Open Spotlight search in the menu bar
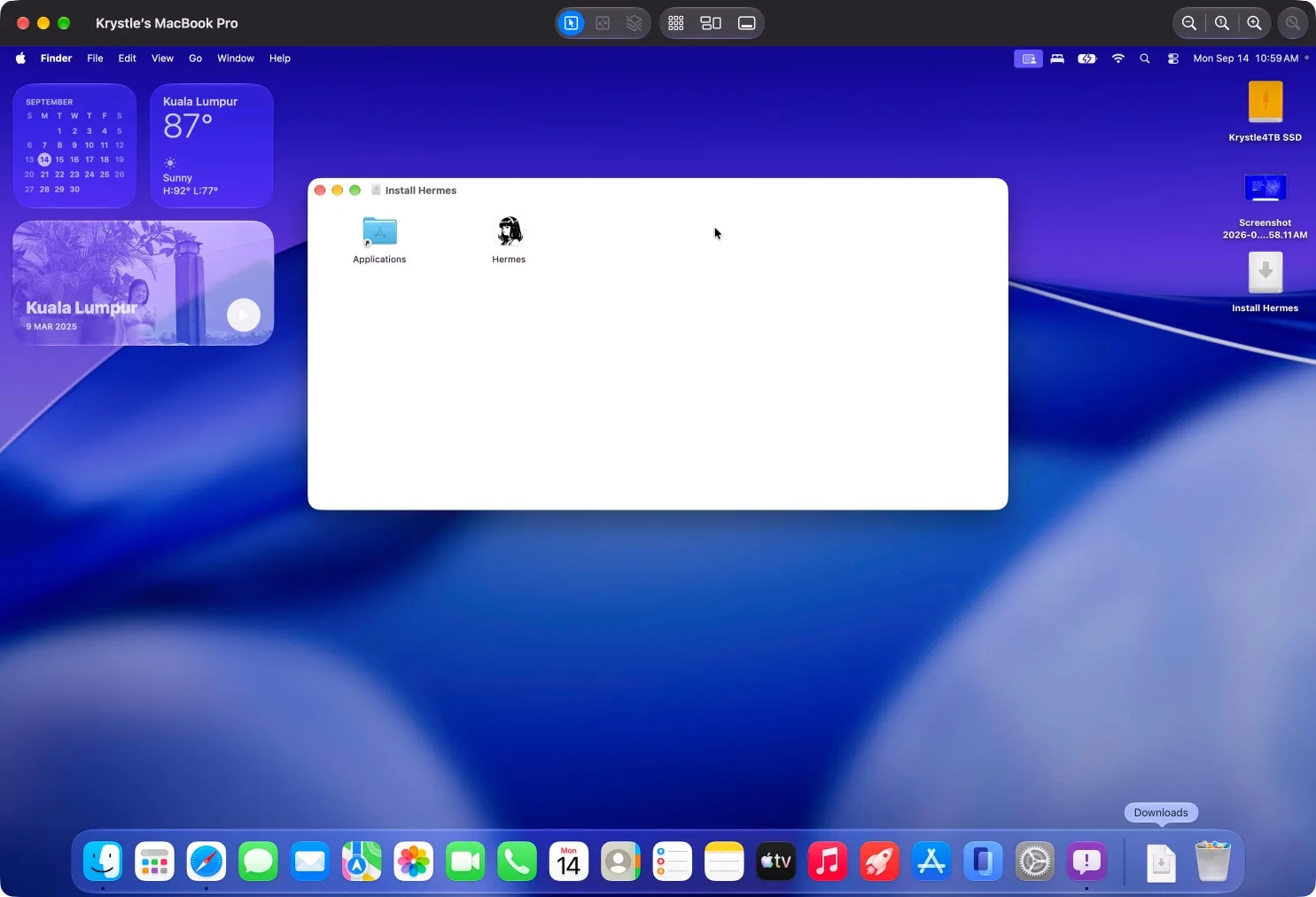 [x=1145, y=58]
